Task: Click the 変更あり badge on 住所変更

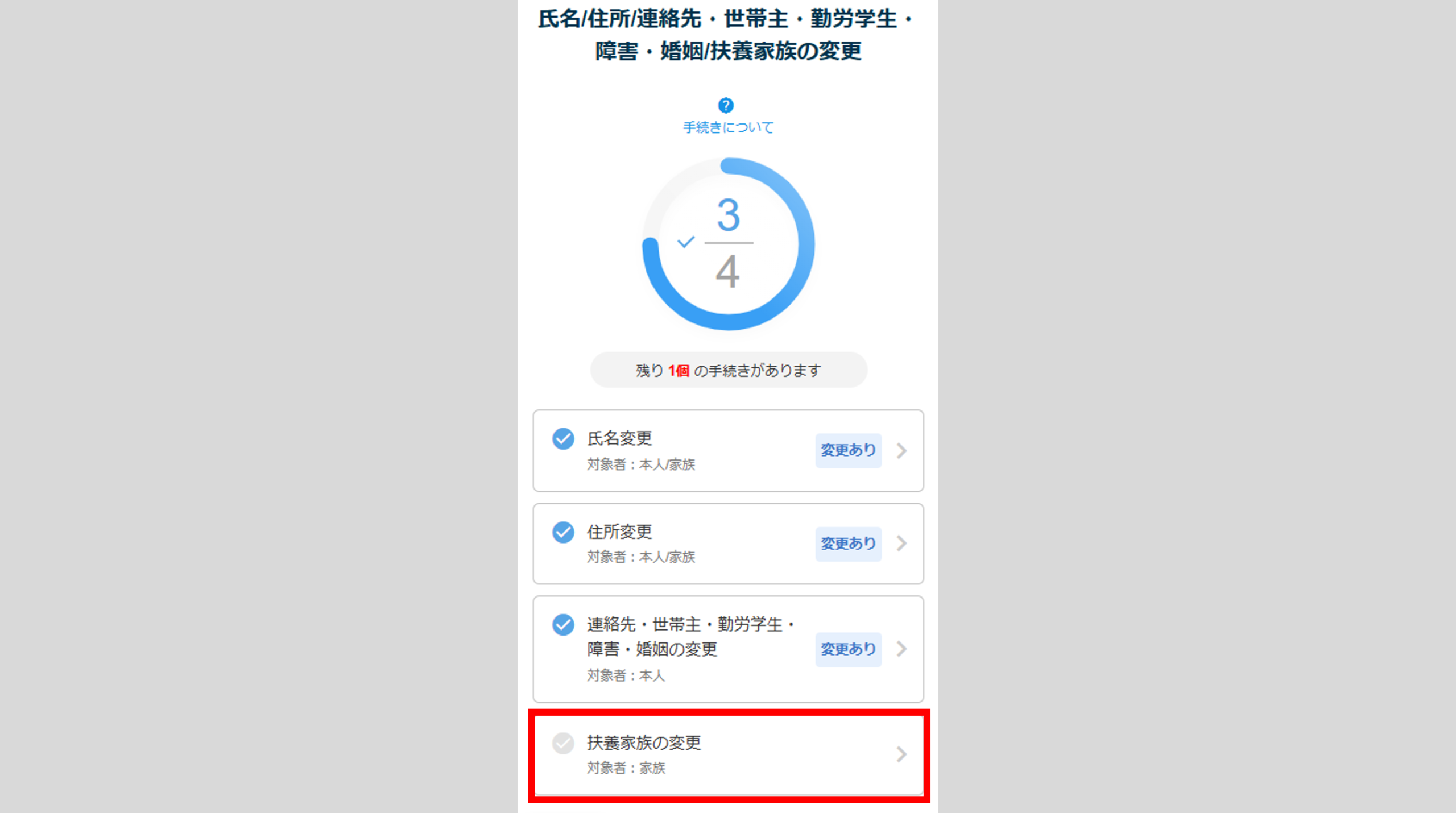Action: 848,544
